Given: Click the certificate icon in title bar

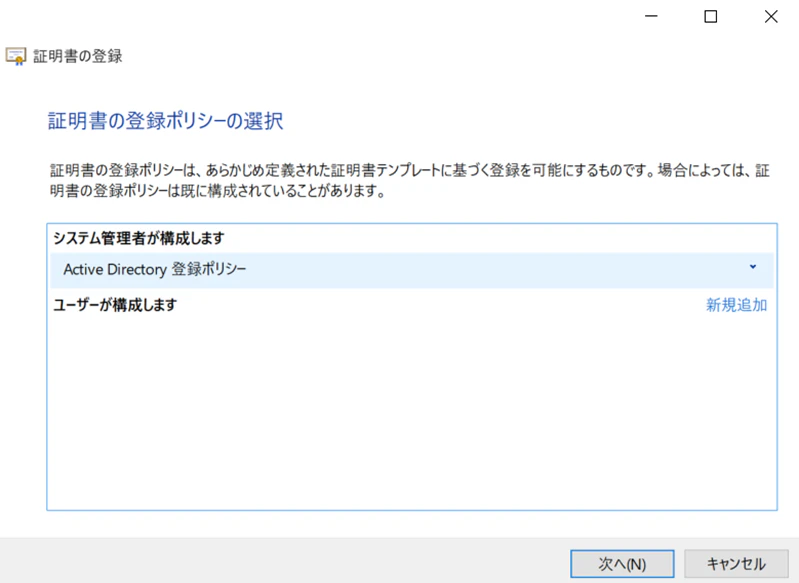Looking at the screenshot, I should click(x=16, y=56).
